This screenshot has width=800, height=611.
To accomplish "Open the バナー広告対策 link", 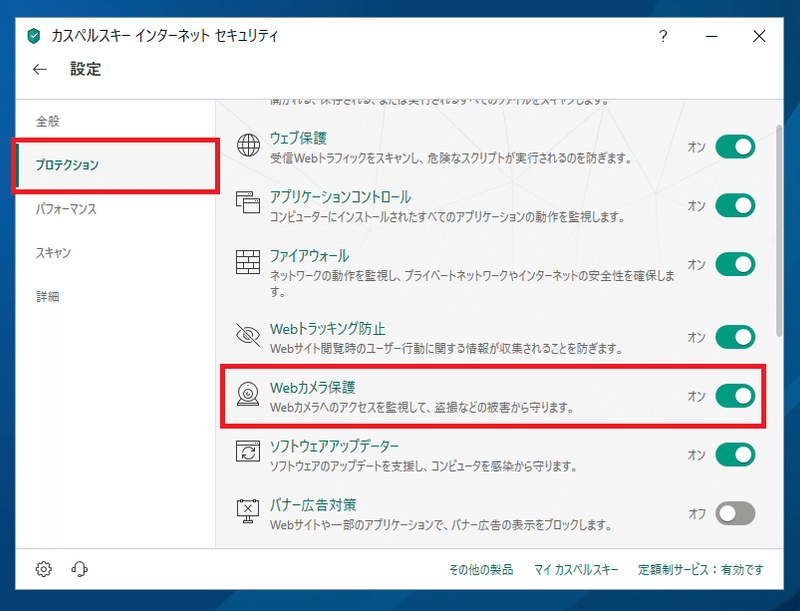I will (x=313, y=504).
